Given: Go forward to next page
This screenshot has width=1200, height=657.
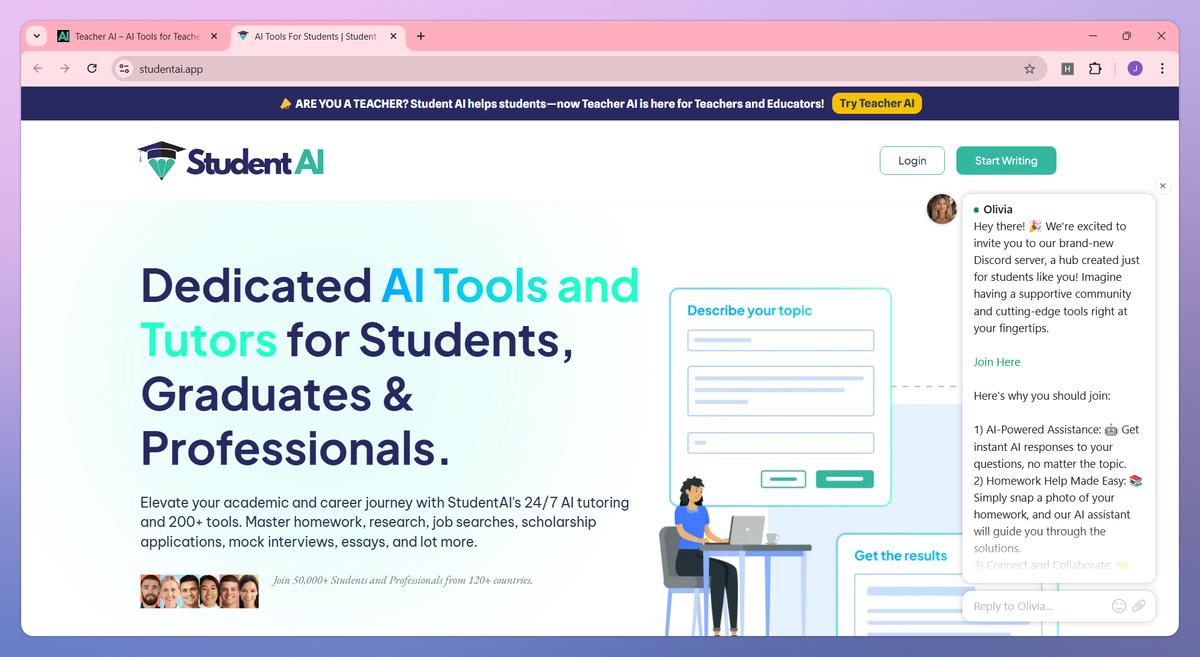Looking at the screenshot, I should (65, 69).
